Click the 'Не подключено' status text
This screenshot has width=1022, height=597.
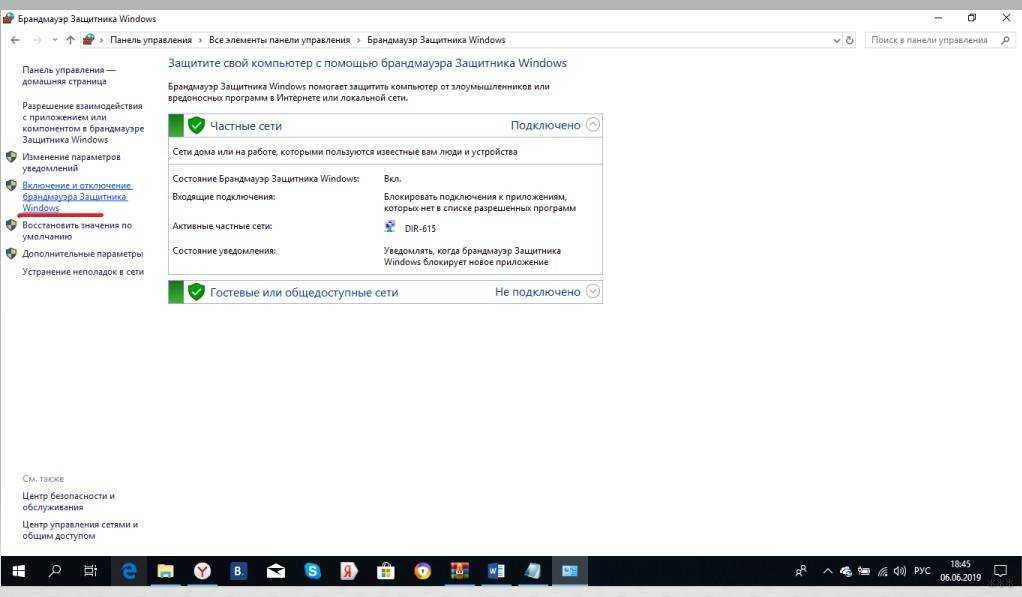[537, 292]
